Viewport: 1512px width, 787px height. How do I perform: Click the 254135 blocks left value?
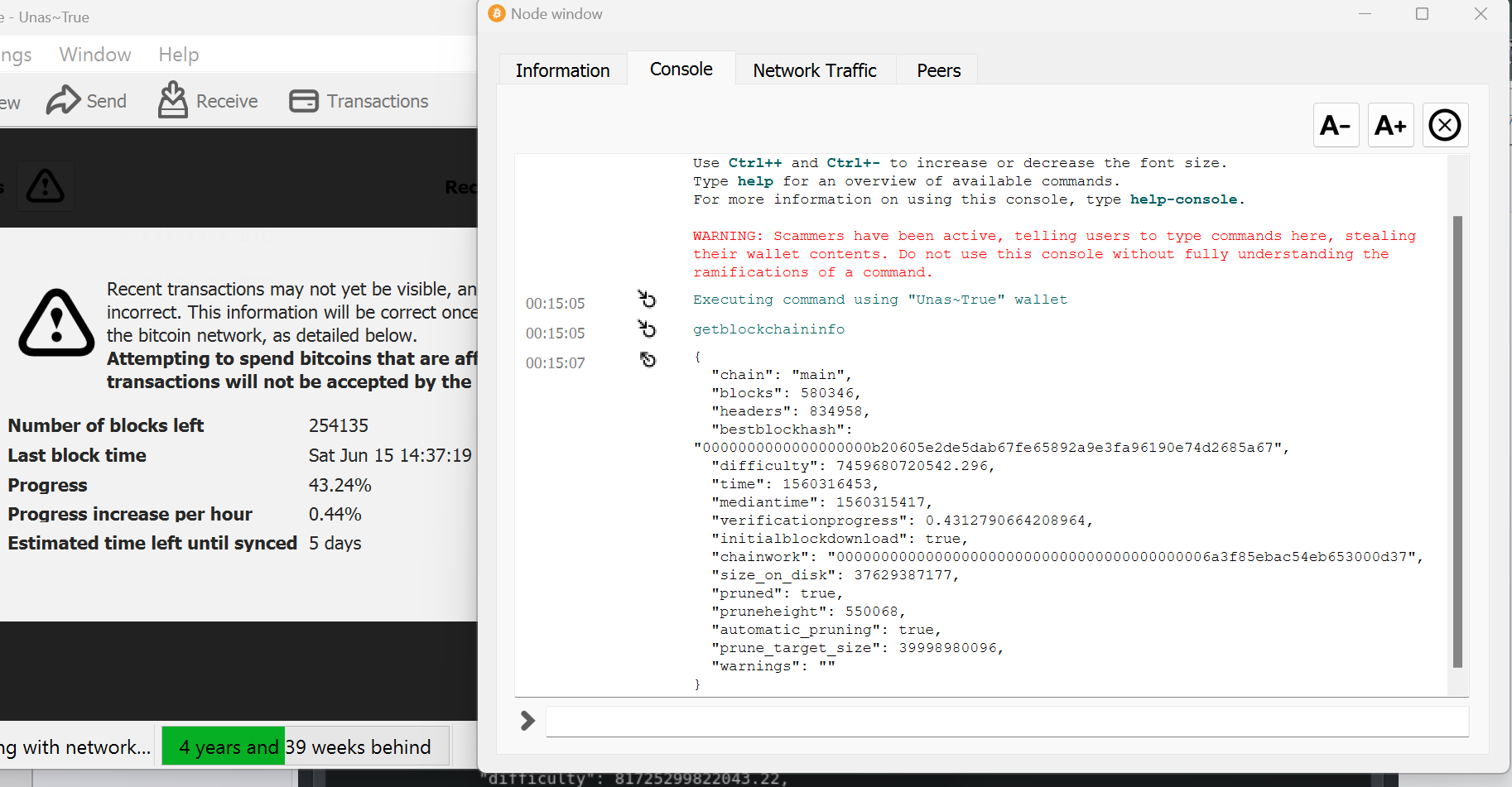pos(339,425)
